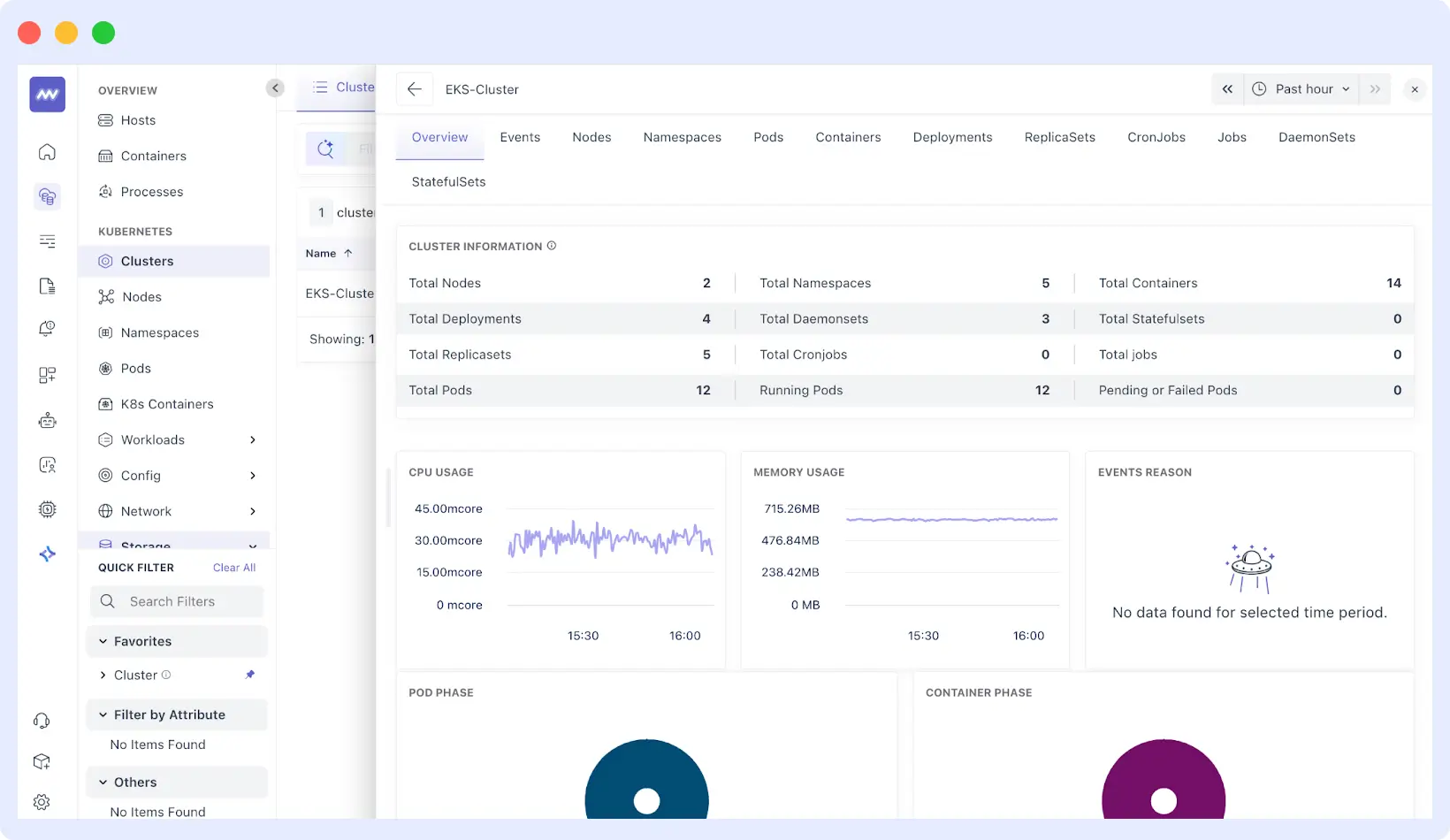The width and height of the screenshot is (1450, 840).
Task: Switch to the Events tab
Action: 520,137
